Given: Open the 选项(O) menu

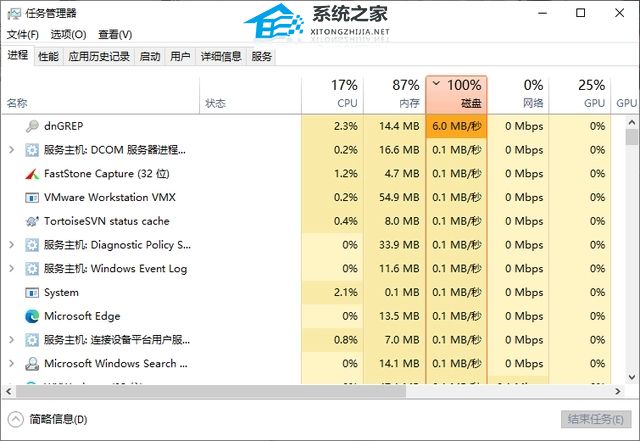Looking at the screenshot, I should click(x=68, y=34).
